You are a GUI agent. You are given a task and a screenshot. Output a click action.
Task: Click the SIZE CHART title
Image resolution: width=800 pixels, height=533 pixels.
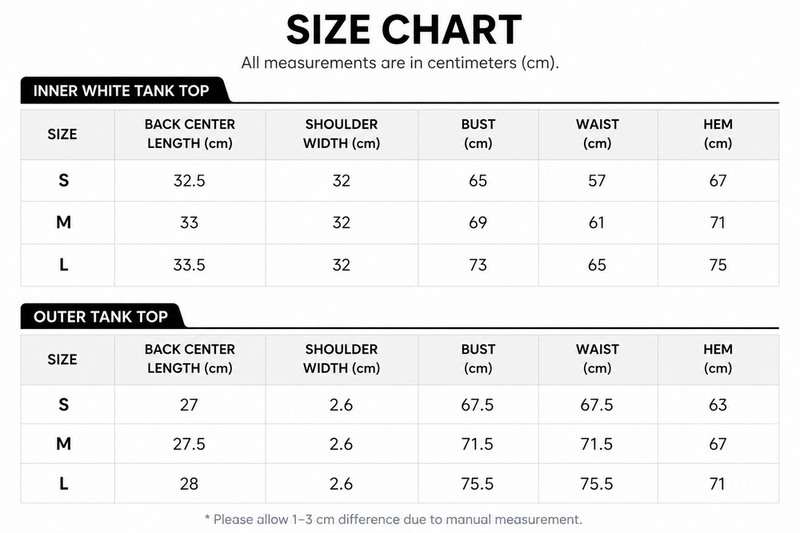(x=404, y=30)
